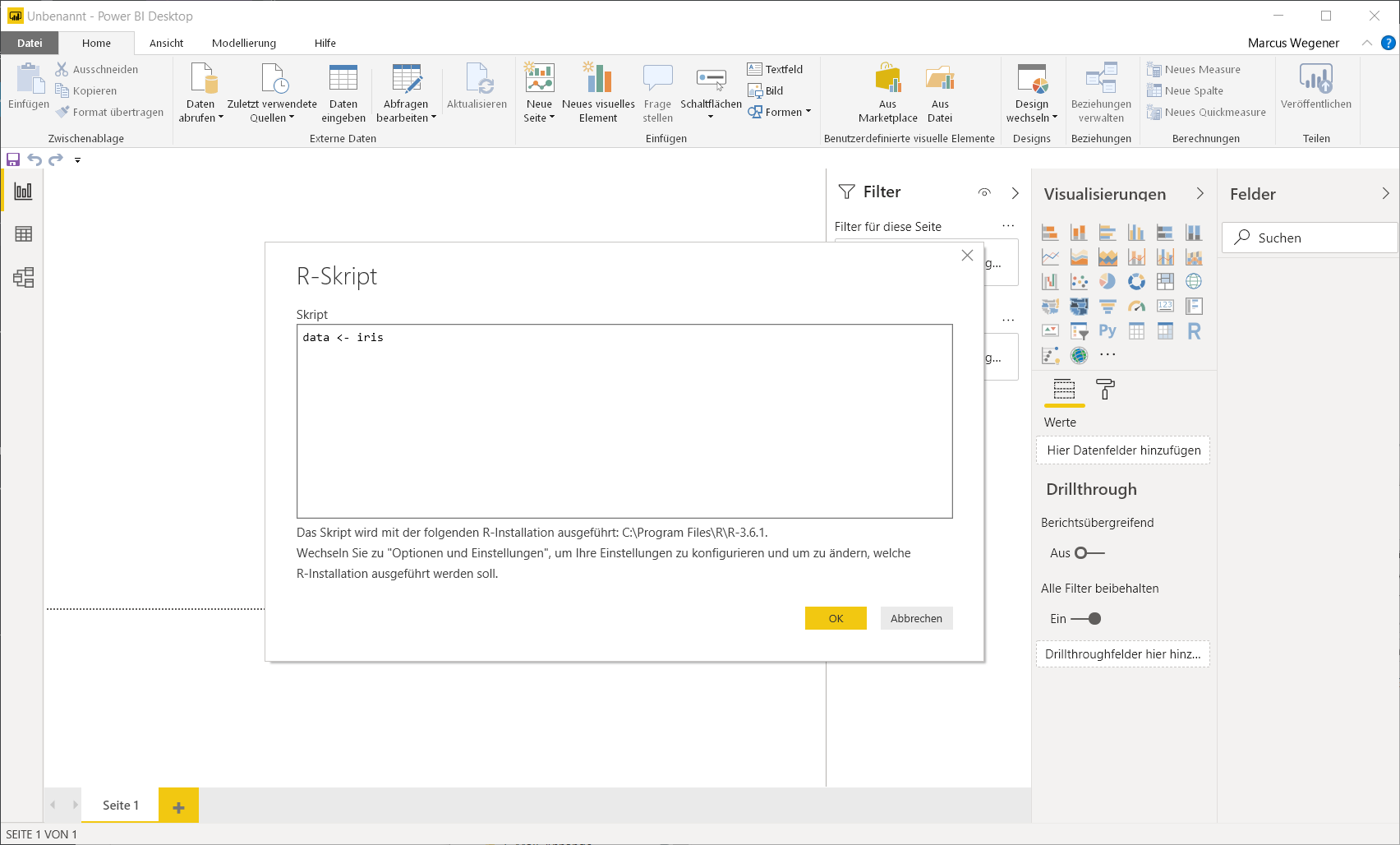Select the donut chart visual icon

tap(1136, 282)
